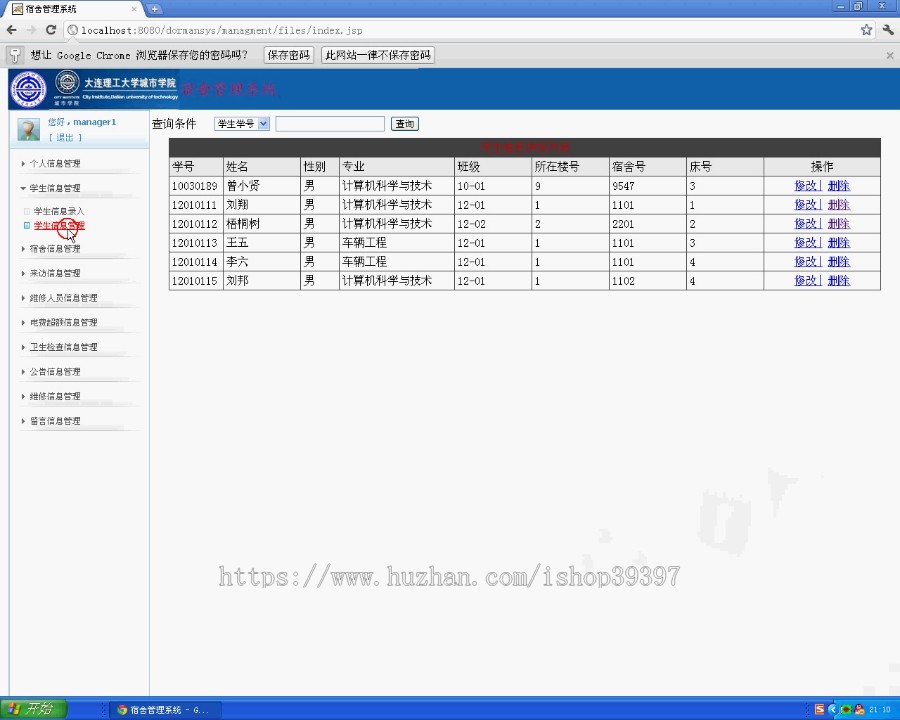
Task: Open 学生信息录入 submenu item
Action: coord(59,211)
